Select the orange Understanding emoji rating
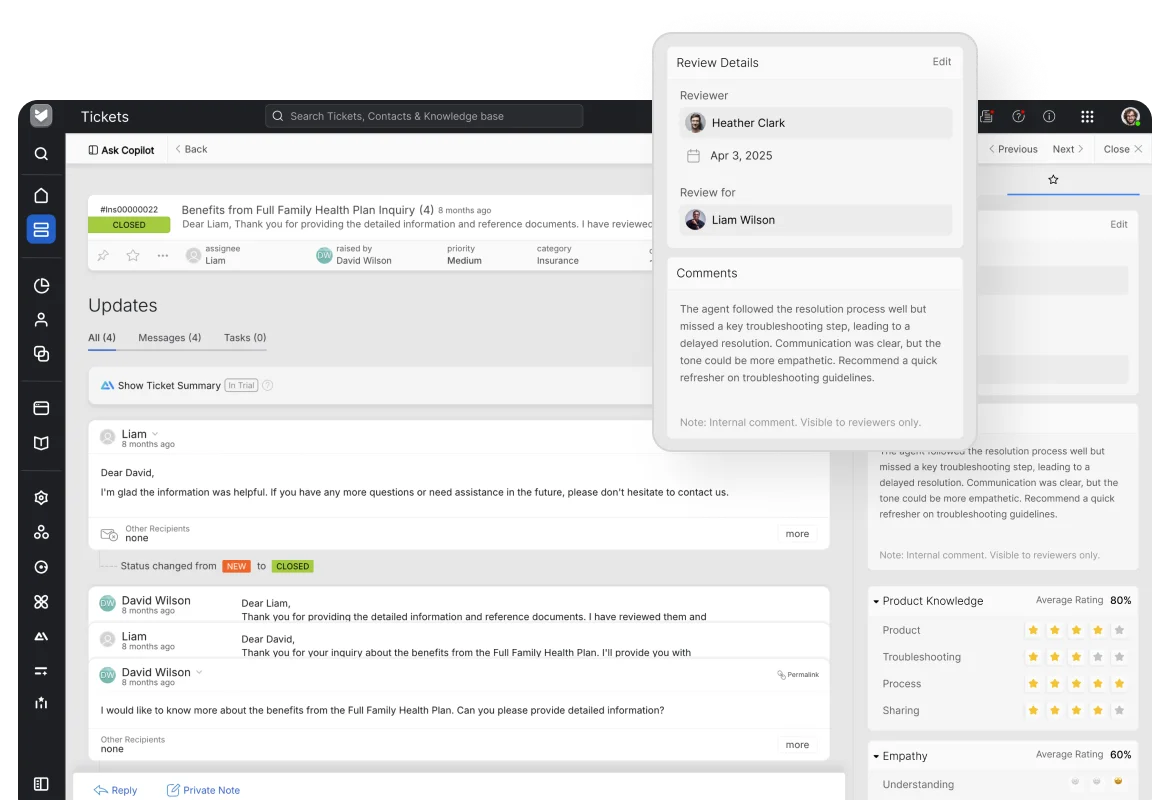 click(x=1118, y=781)
